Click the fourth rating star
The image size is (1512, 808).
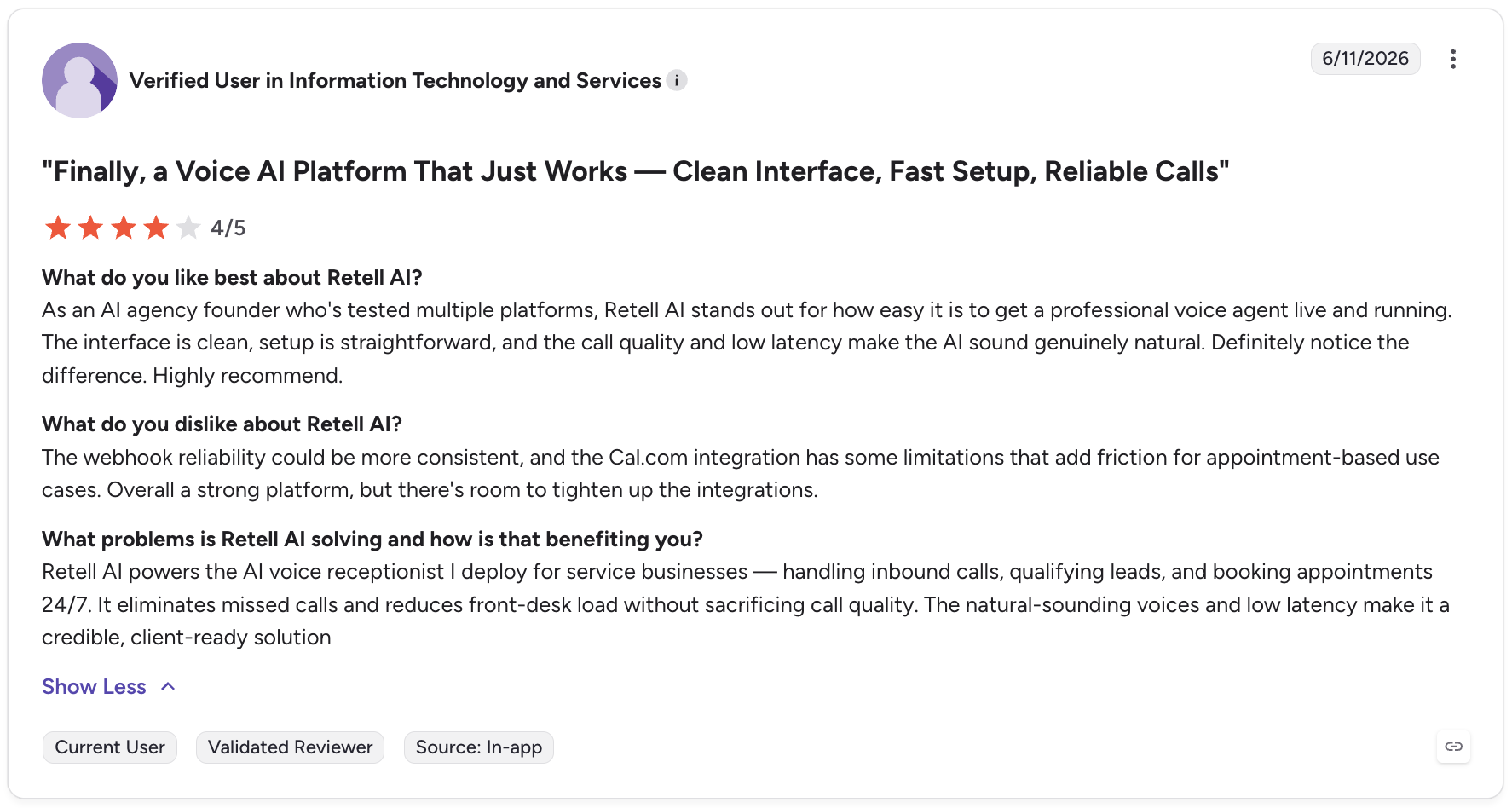(156, 228)
